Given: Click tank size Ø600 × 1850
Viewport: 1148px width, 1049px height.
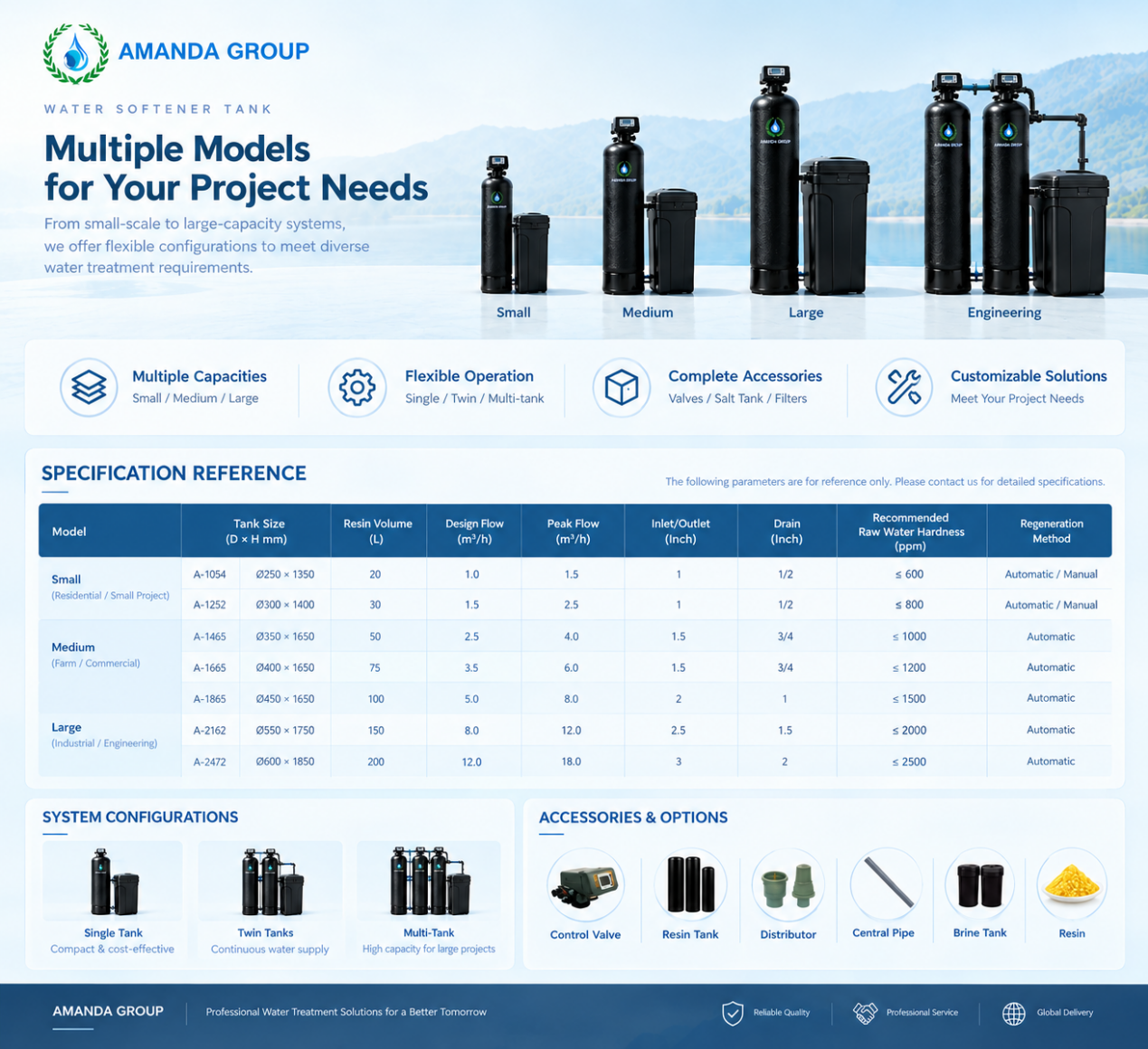Looking at the screenshot, I should click(285, 762).
